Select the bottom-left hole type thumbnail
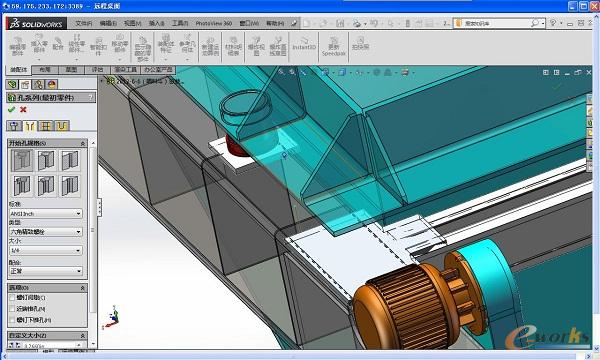 tap(22, 186)
